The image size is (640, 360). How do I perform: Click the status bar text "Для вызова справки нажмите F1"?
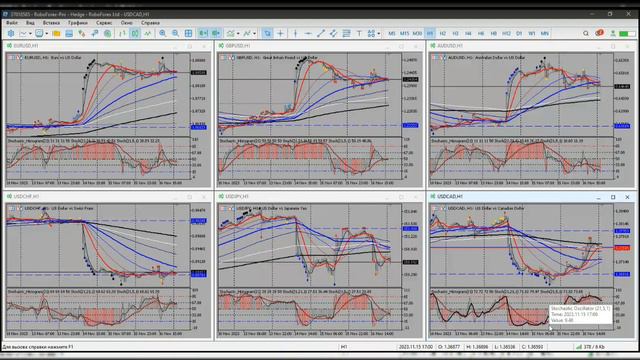38,347
